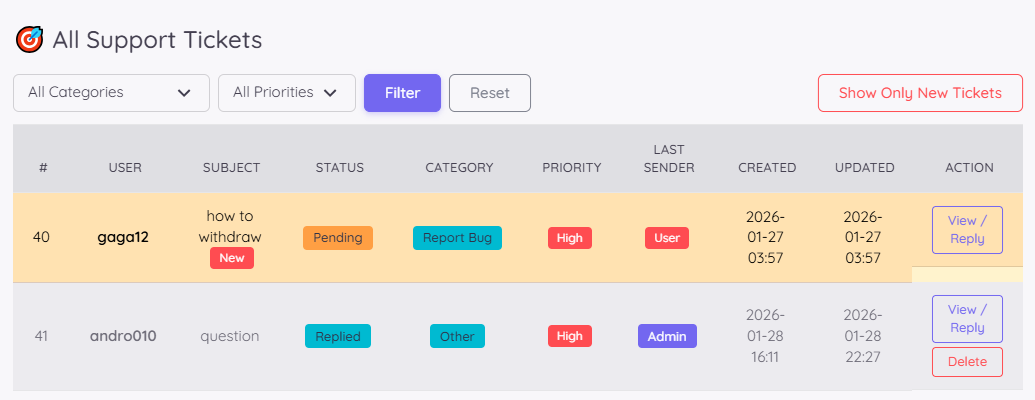The height and width of the screenshot is (400, 1035).
Task: Click the Pending status badge
Action: (338, 238)
